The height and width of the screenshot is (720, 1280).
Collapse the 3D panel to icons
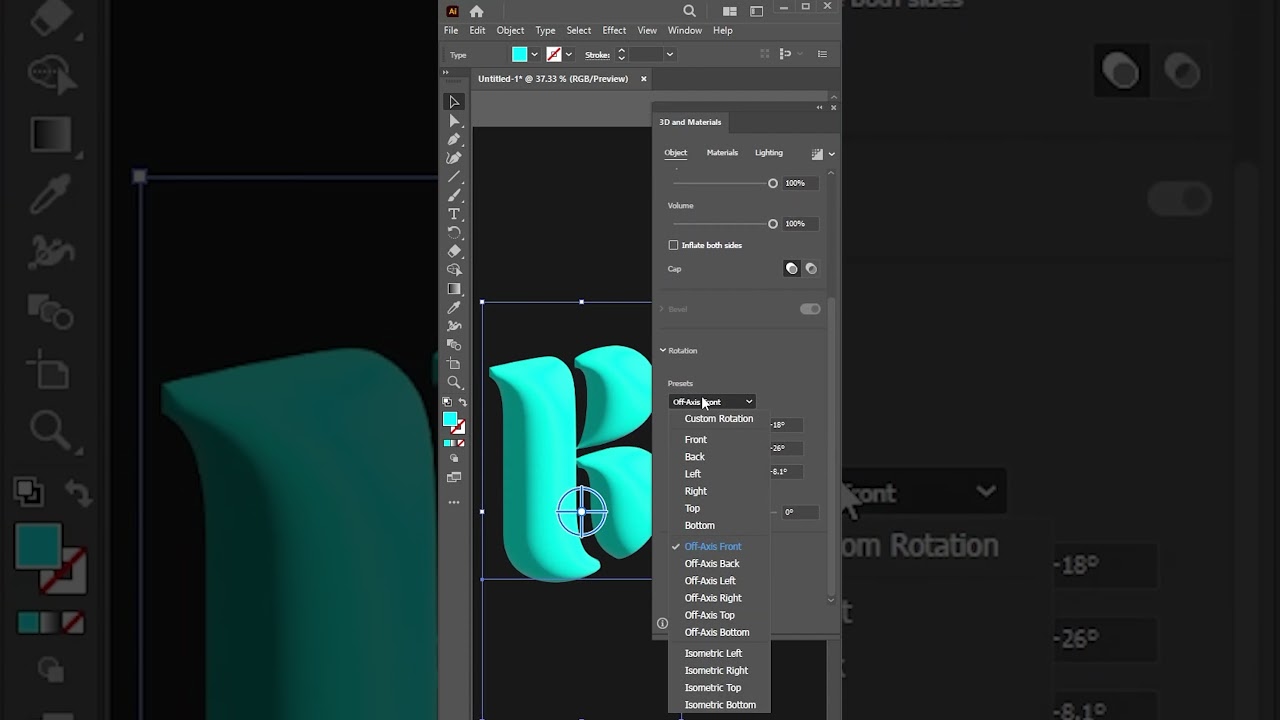tap(820, 107)
